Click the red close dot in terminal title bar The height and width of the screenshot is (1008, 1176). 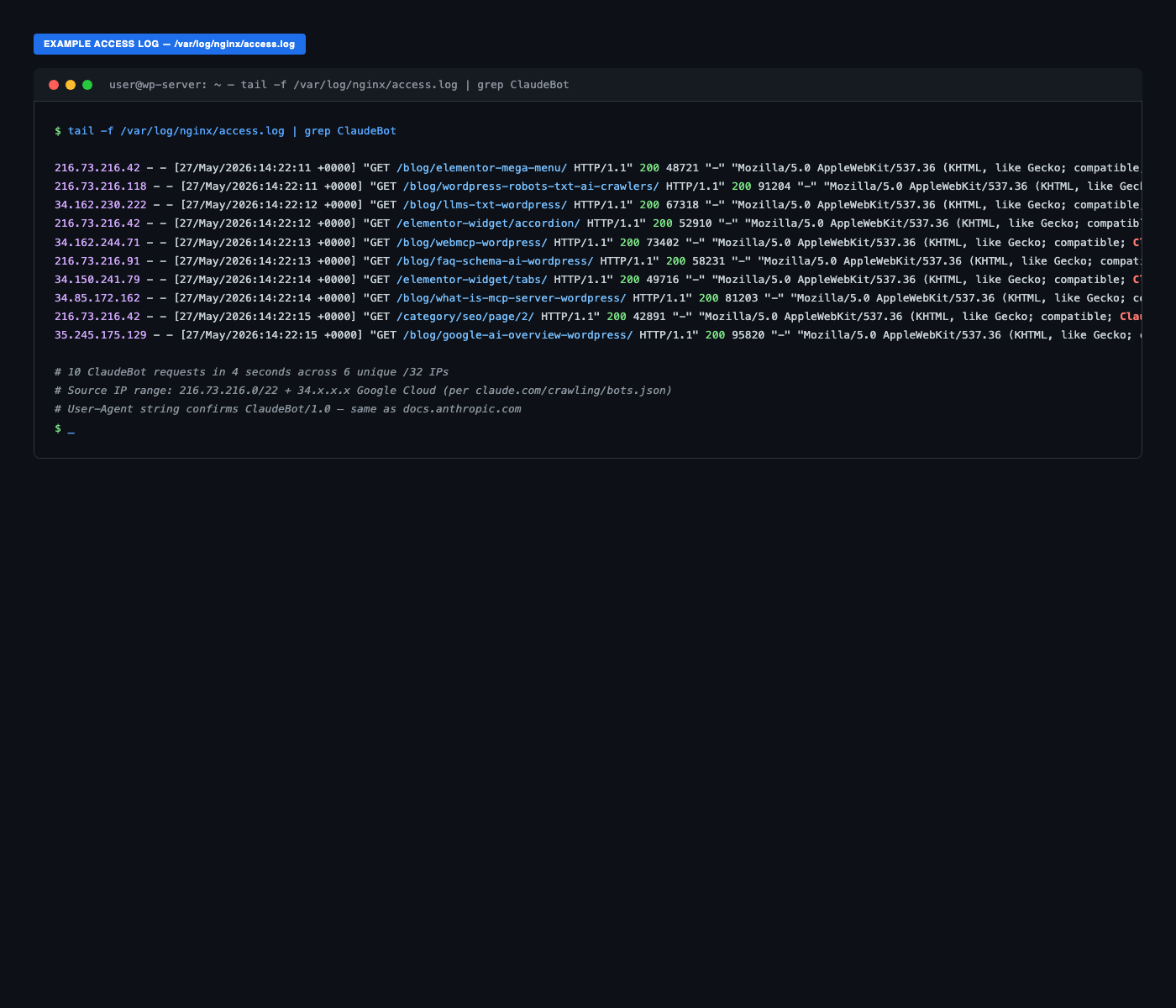click(54, 85)
